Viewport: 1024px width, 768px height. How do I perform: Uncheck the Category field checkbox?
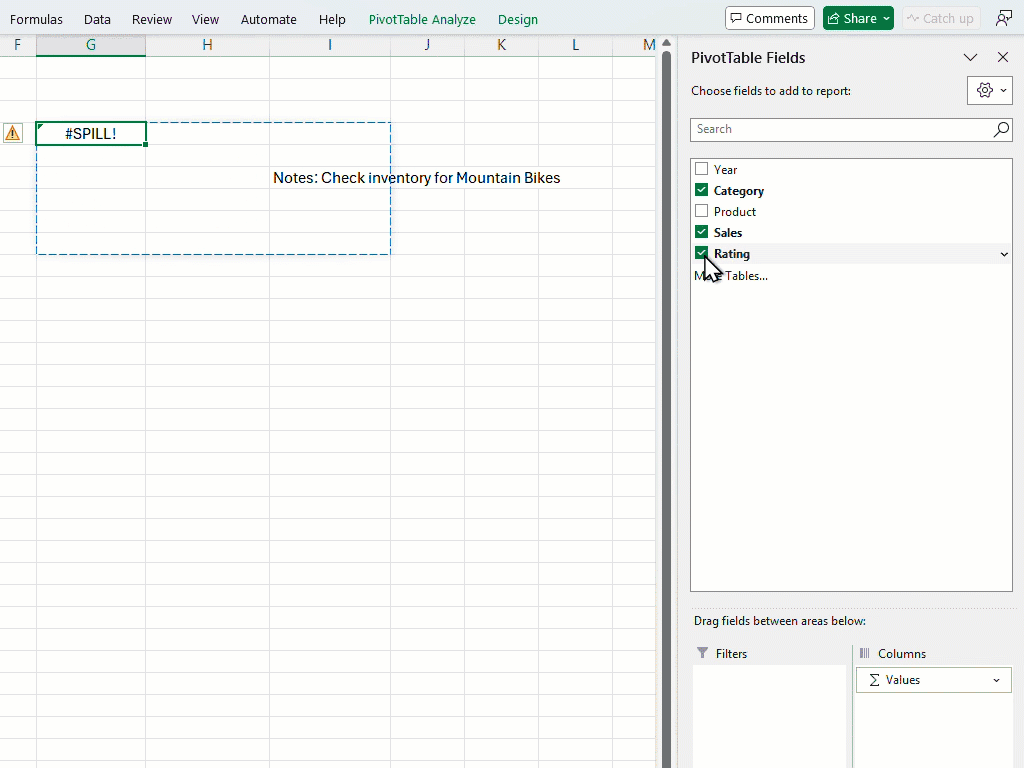(701, 189)
